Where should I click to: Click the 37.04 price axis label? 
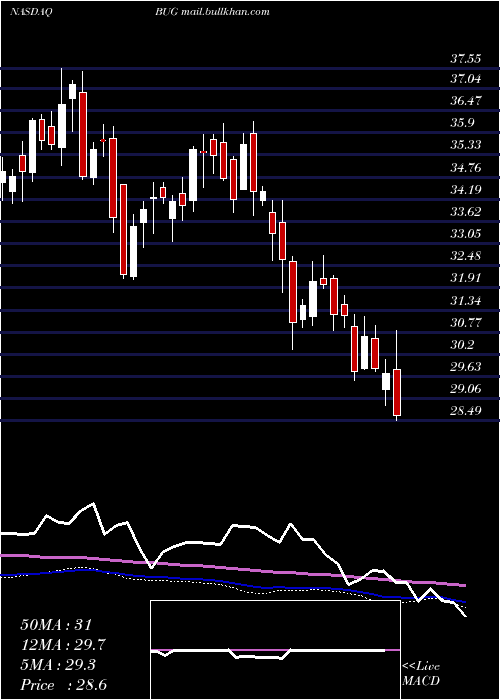pos(465,79)
